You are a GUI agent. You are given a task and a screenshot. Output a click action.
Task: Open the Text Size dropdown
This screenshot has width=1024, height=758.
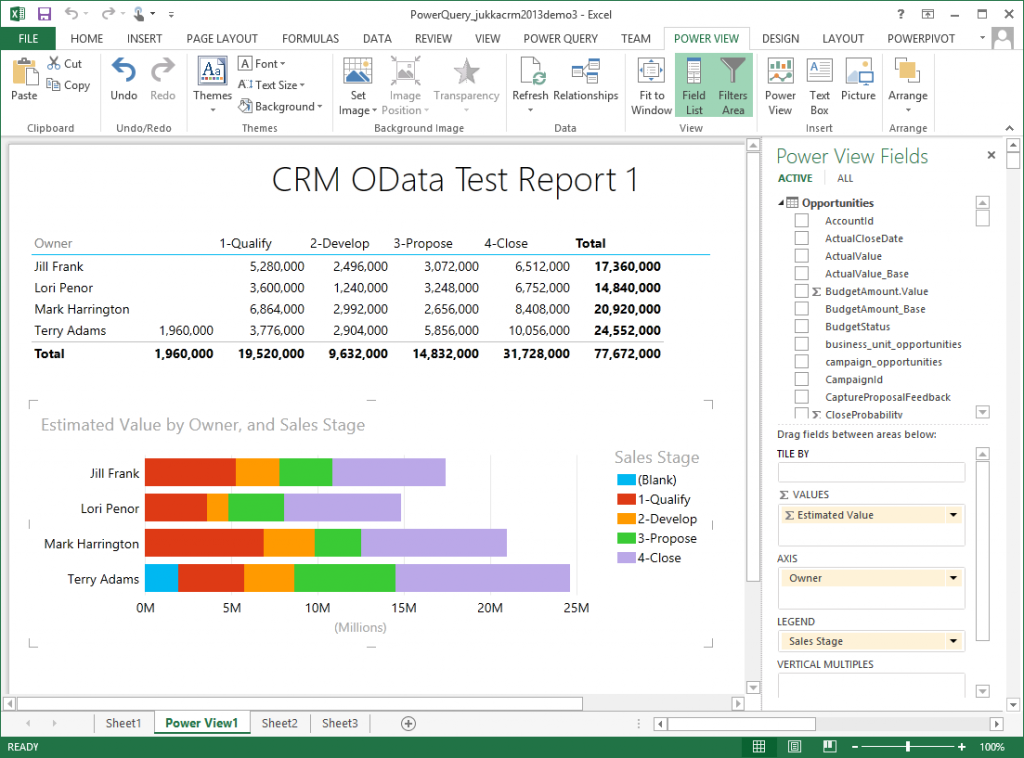pyautogui.click(x=272, y=85)
